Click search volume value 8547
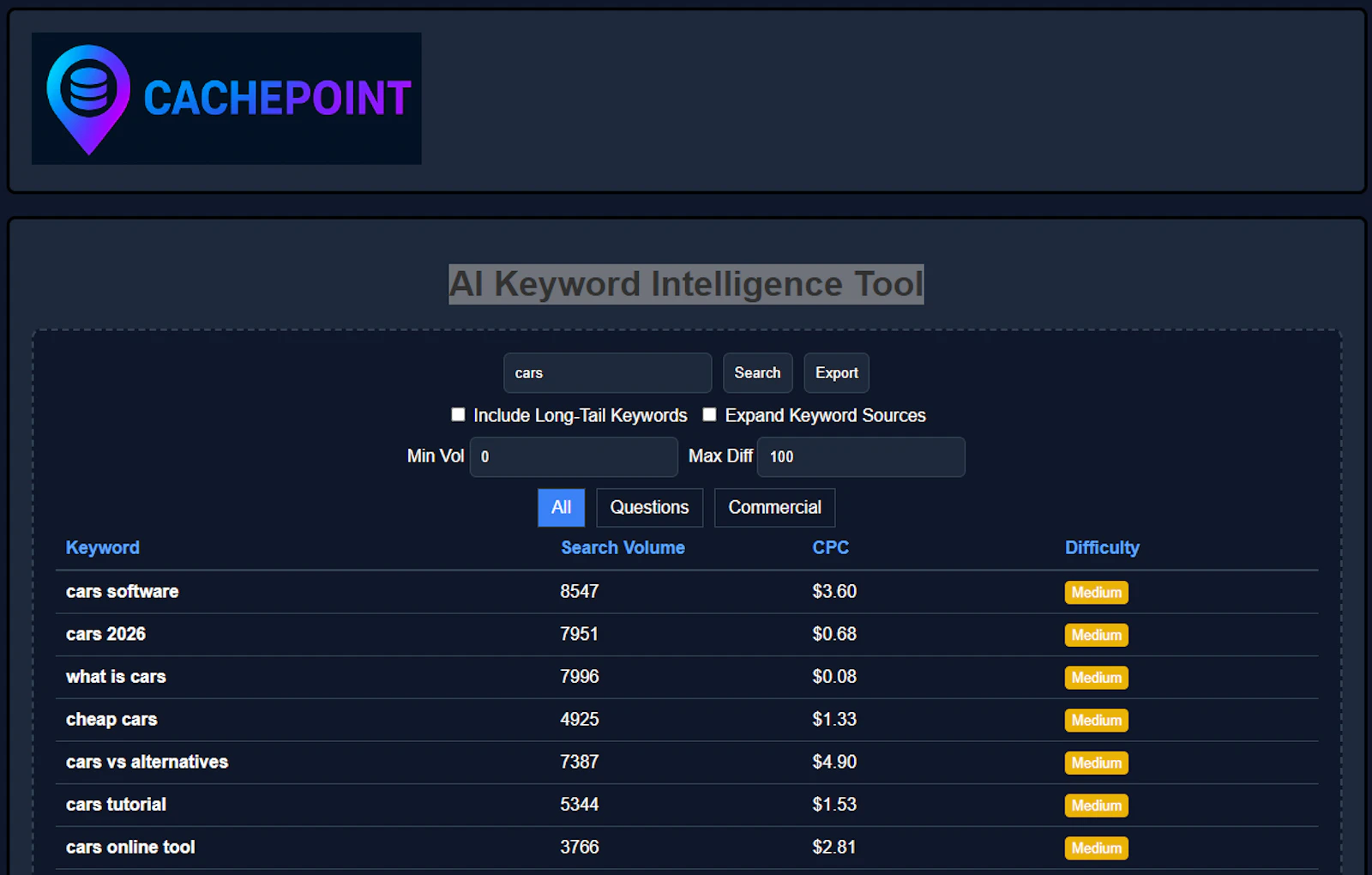The image size is (1372, 875). pyautogui.click(x=580, y=591)
